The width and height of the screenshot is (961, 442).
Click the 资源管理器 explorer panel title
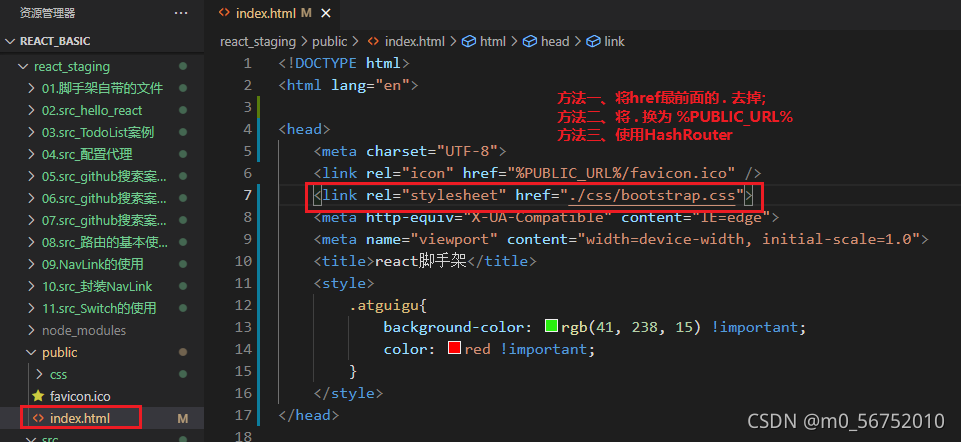(47, 13)
